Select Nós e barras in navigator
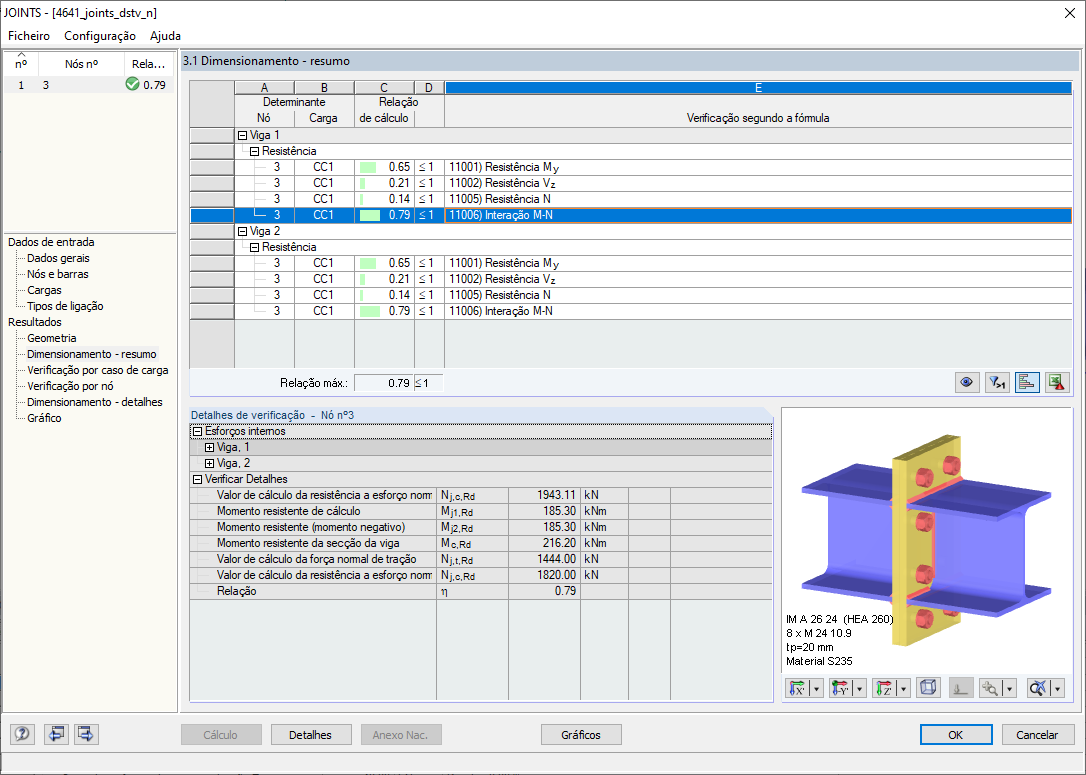 pos(57,274)
